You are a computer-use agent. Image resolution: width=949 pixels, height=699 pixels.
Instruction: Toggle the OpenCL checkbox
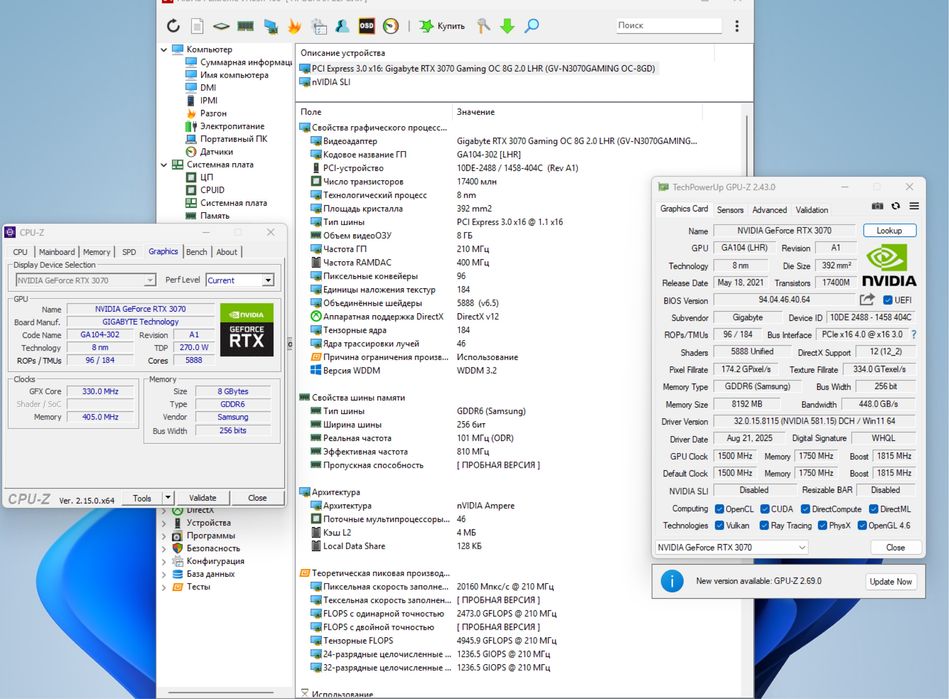pos(719,509)
